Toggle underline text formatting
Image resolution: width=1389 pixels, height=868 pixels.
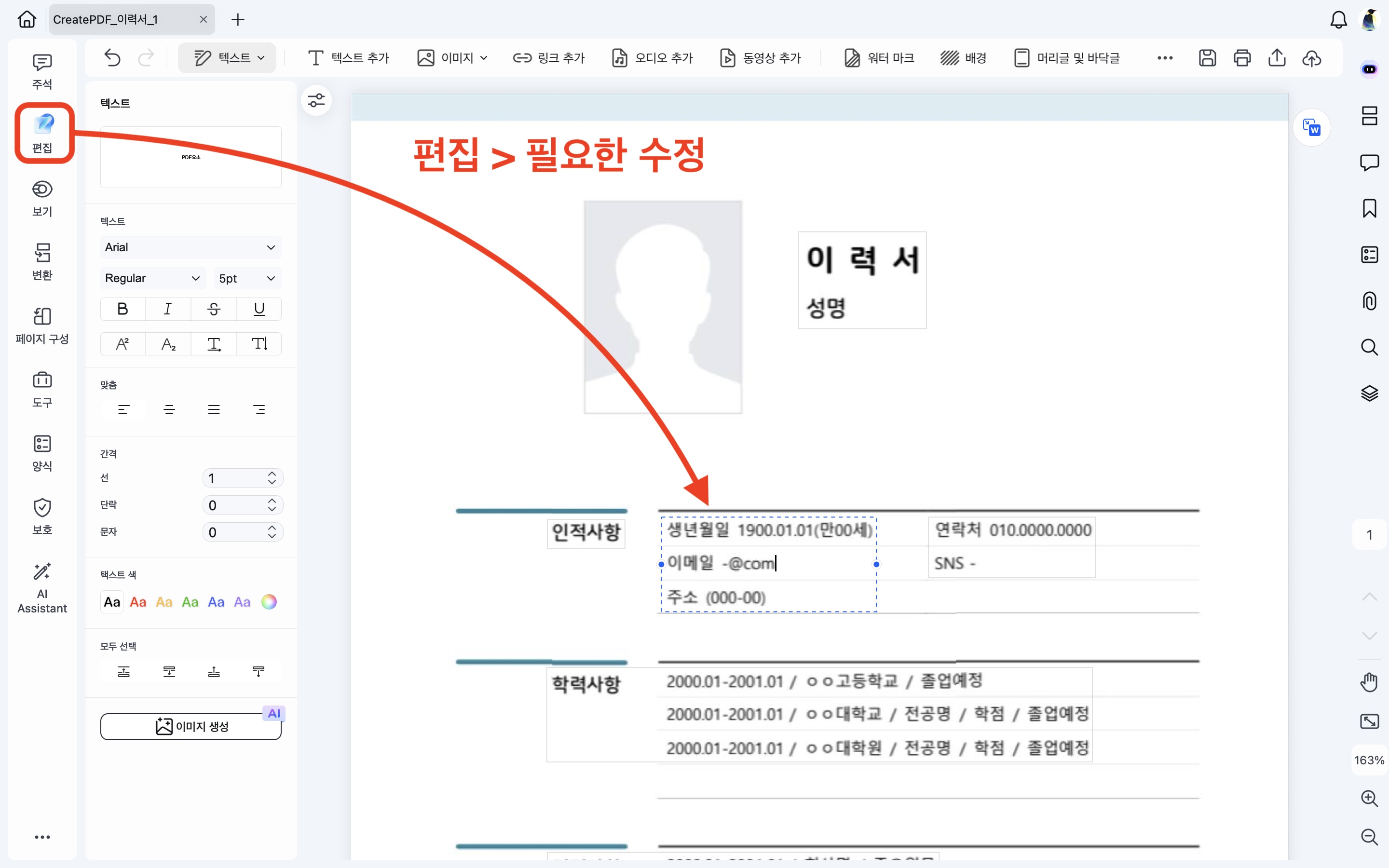(259, 309)
